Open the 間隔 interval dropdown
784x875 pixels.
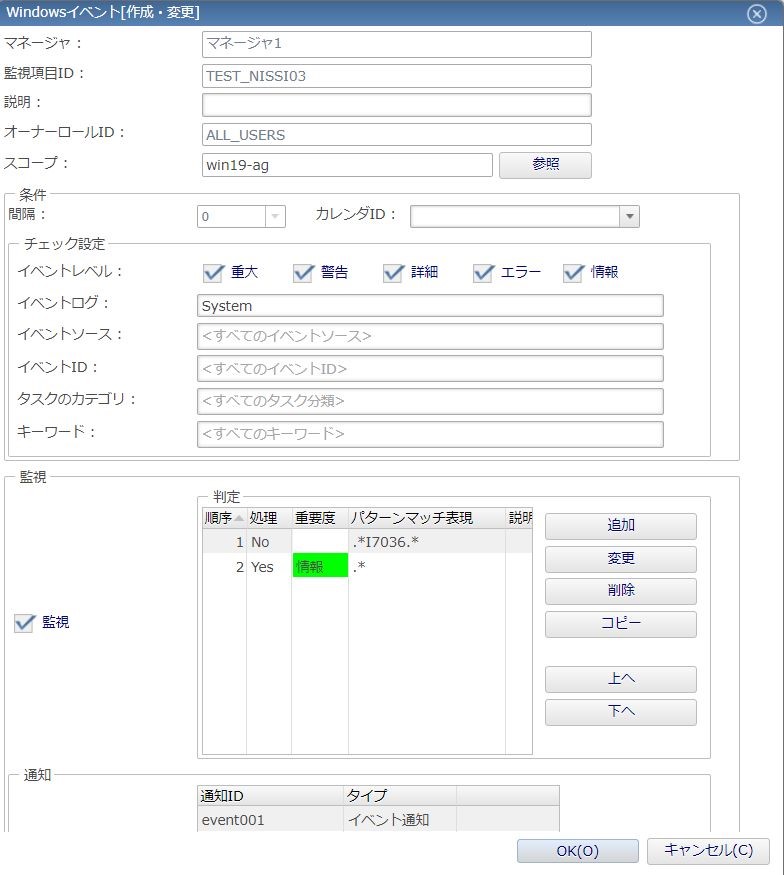275,217
